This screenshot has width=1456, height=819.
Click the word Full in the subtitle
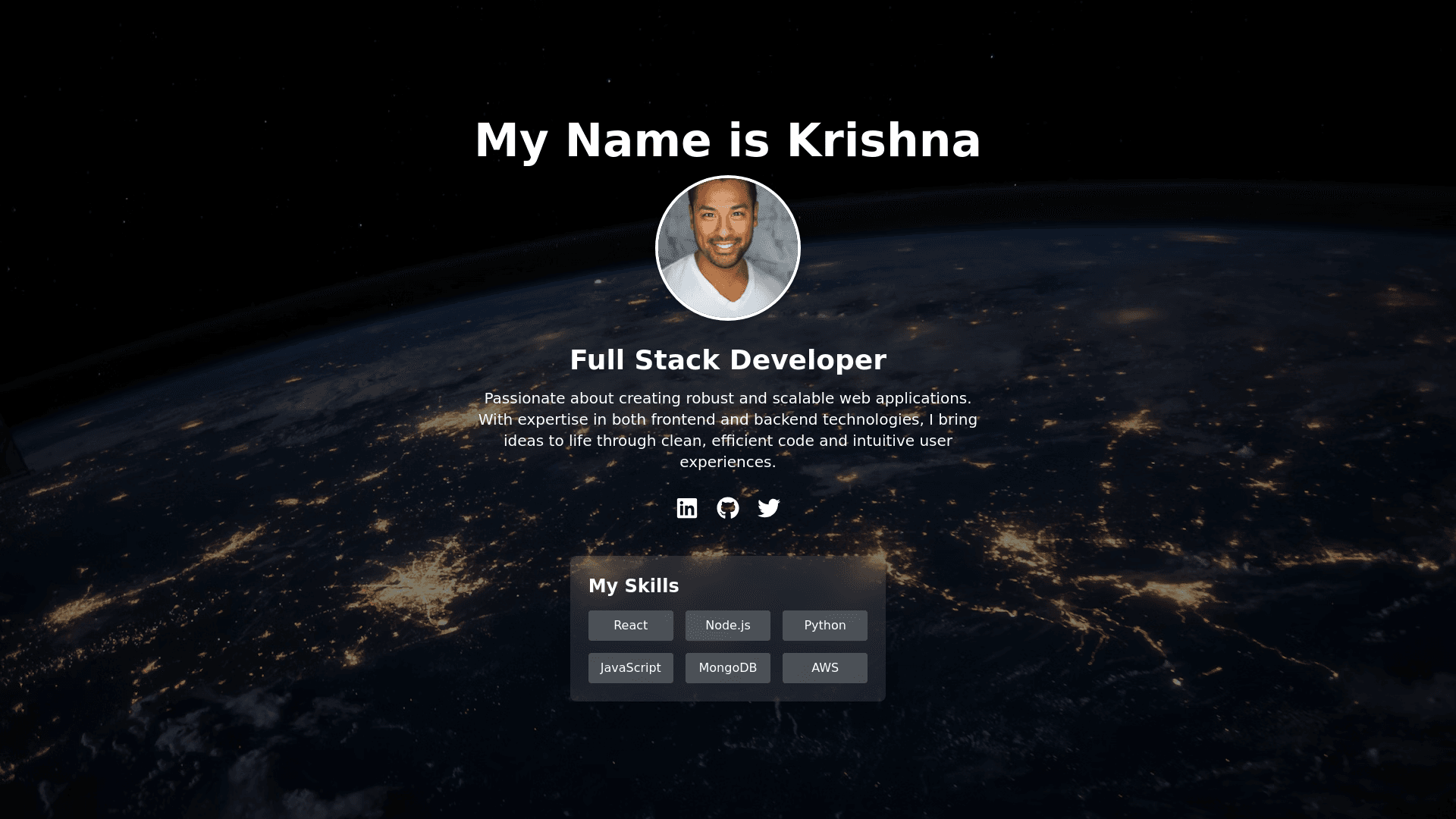598,360
